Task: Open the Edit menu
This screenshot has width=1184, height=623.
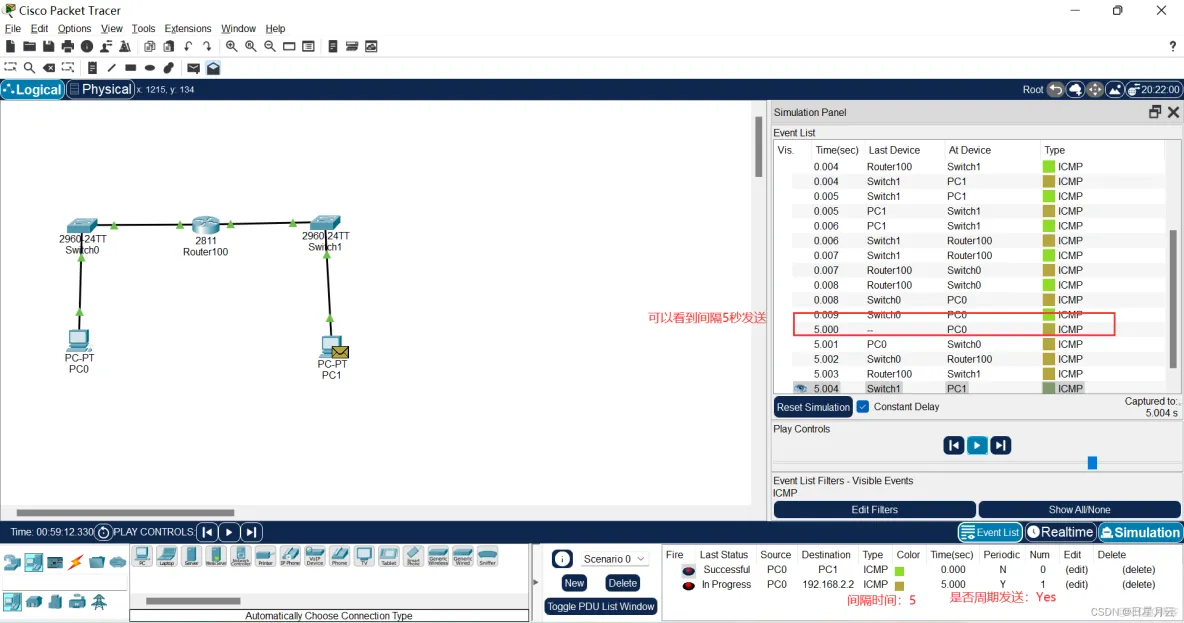Action: click(x=39, y=29)
